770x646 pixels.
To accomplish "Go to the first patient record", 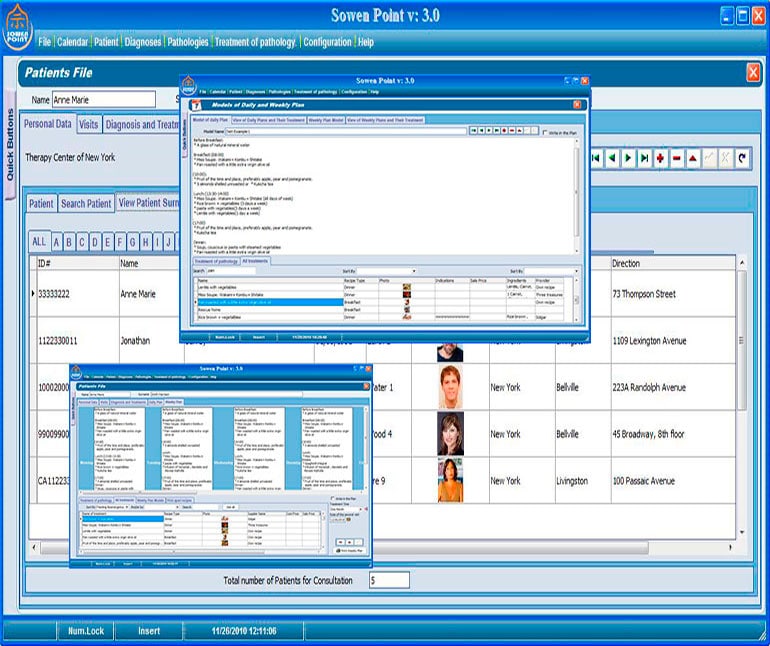I will [x=597, y=158].
